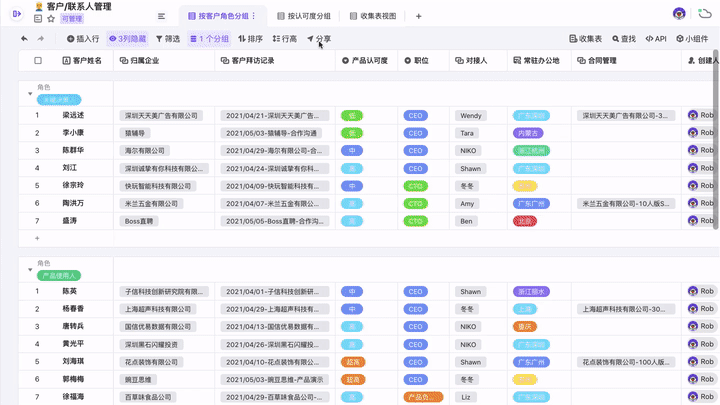The image size is (720, 405).
Task: Open the API panel
Action: (656, 39)
